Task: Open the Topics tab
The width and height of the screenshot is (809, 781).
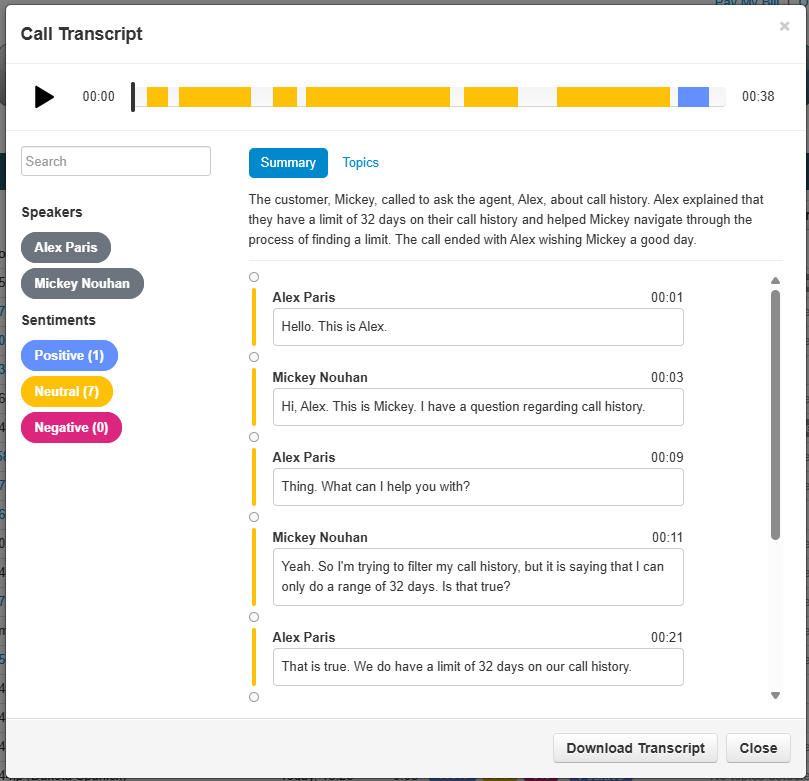Action: pos(361,162)
